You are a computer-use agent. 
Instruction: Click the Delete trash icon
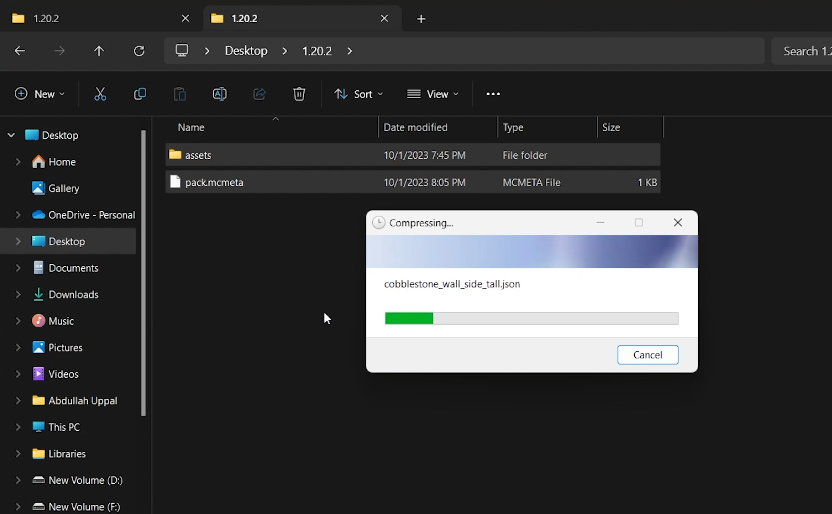click(299, 94)
